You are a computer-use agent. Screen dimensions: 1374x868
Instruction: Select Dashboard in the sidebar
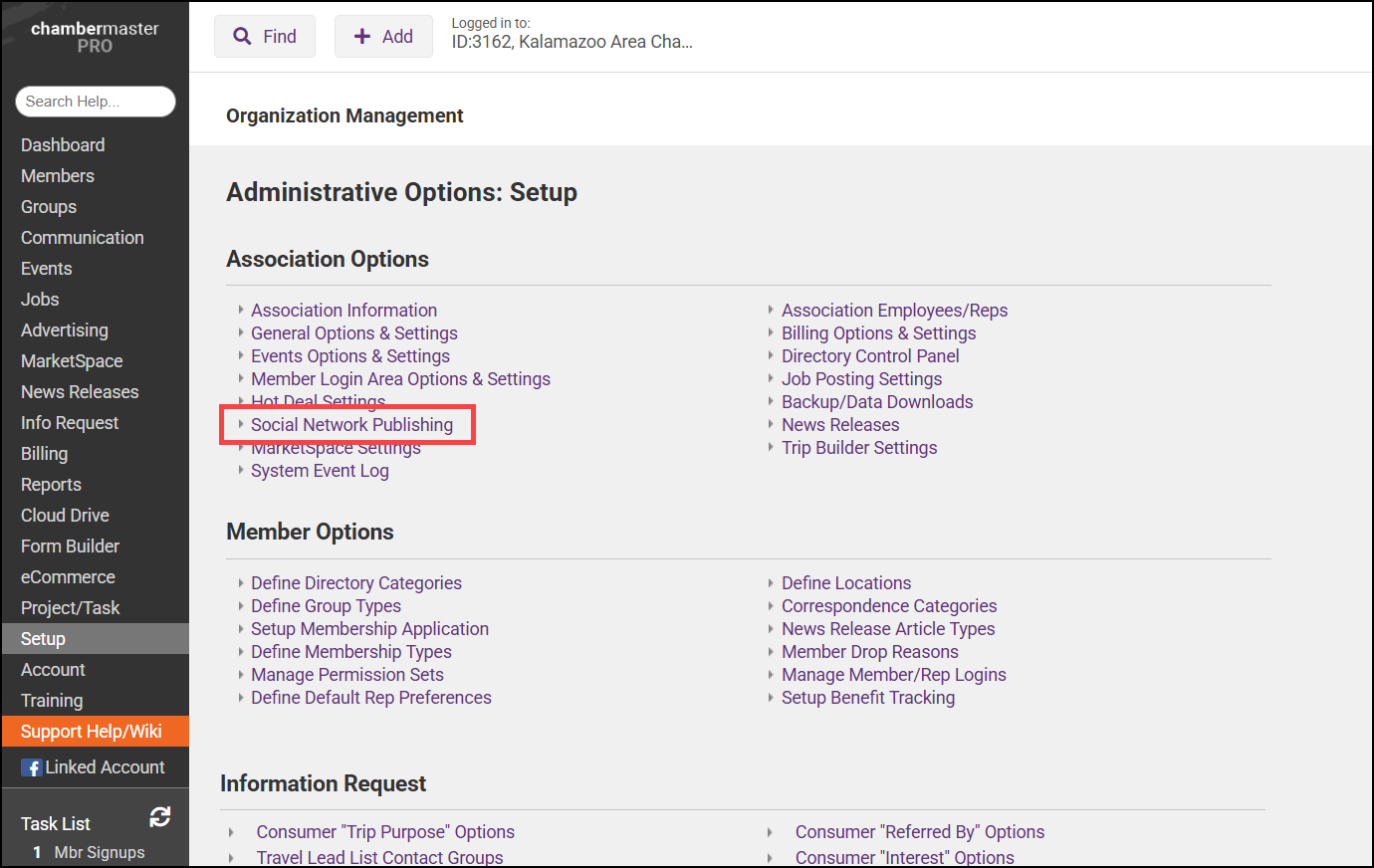[63, 145]
